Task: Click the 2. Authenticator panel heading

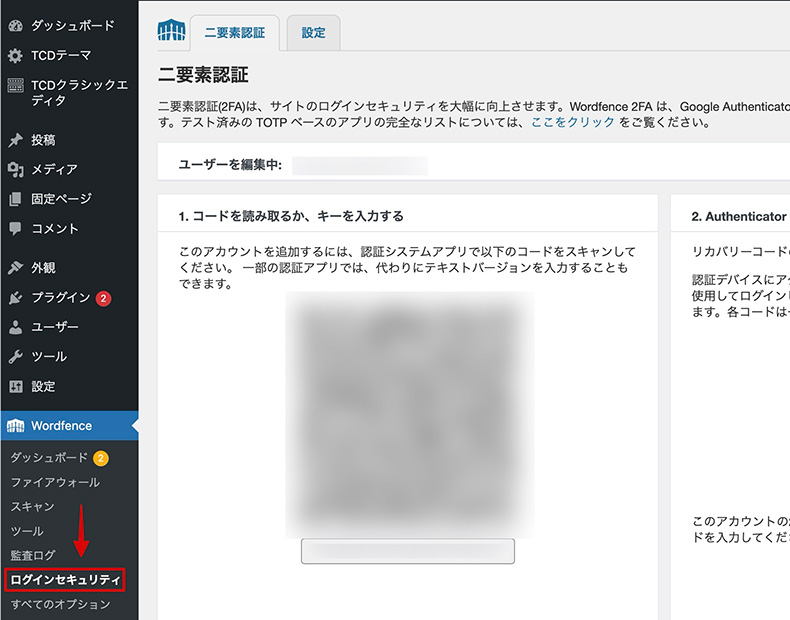Action: pos(739,217)
